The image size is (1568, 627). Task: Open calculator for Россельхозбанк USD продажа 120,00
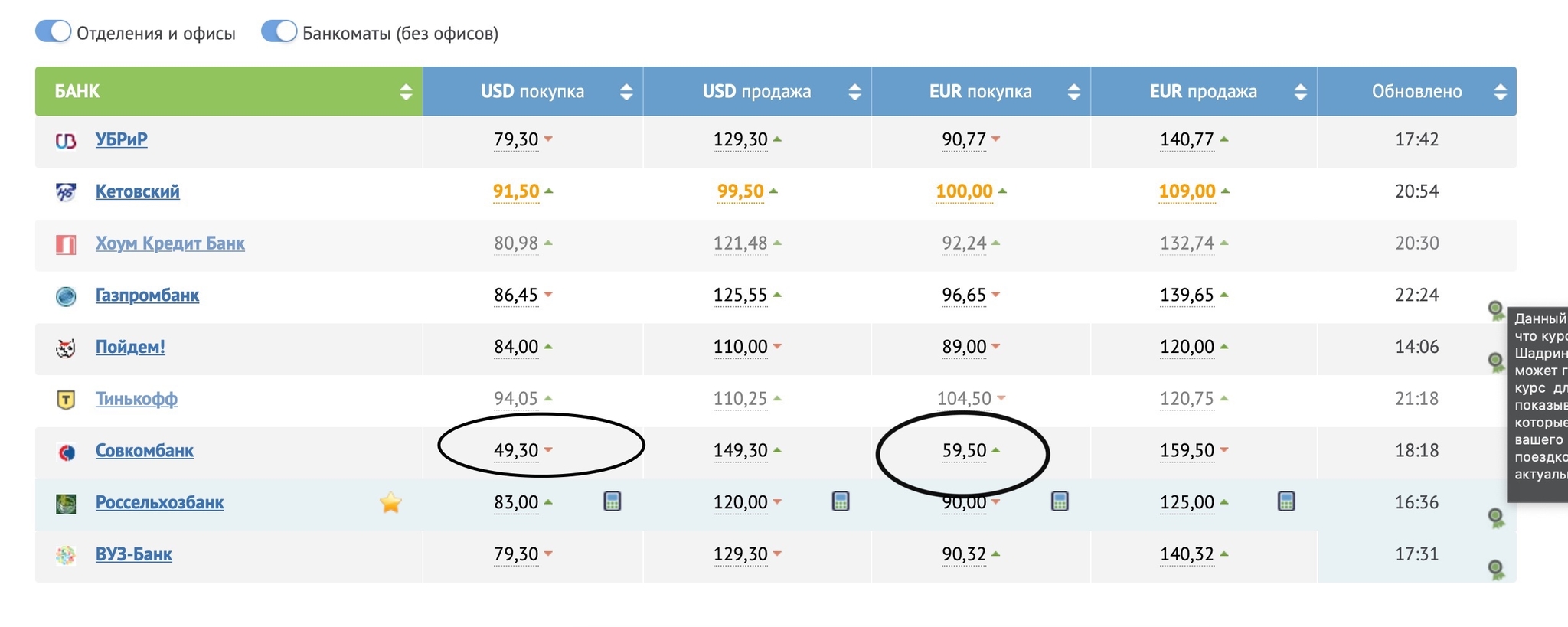coord(841,501)
